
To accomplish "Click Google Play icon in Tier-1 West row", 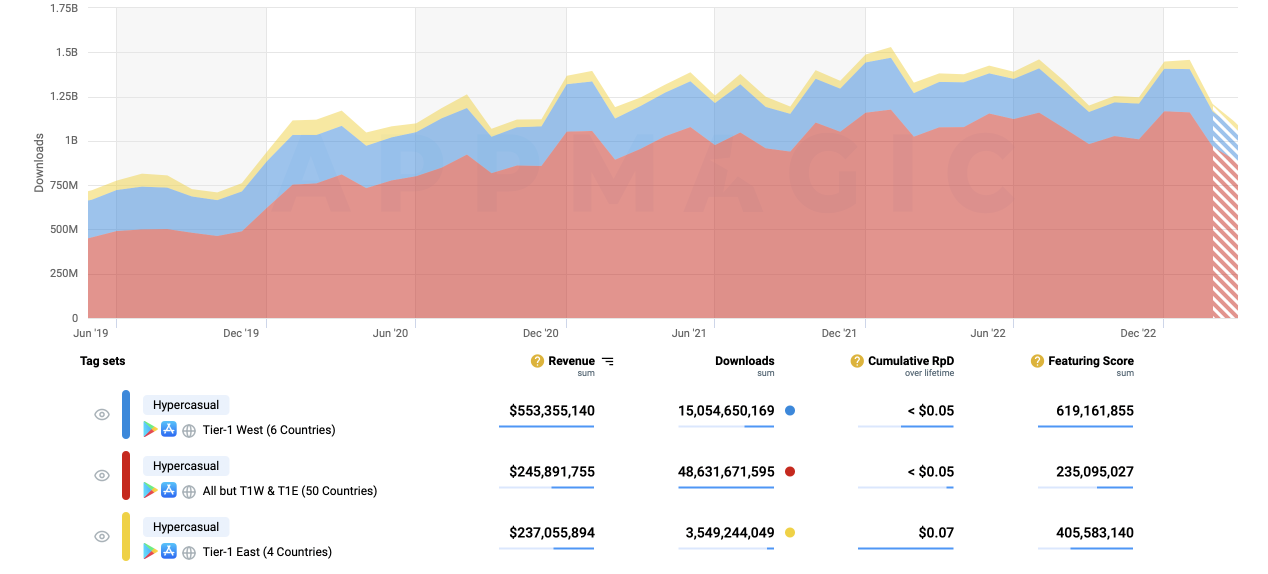I will pos(150,430).
